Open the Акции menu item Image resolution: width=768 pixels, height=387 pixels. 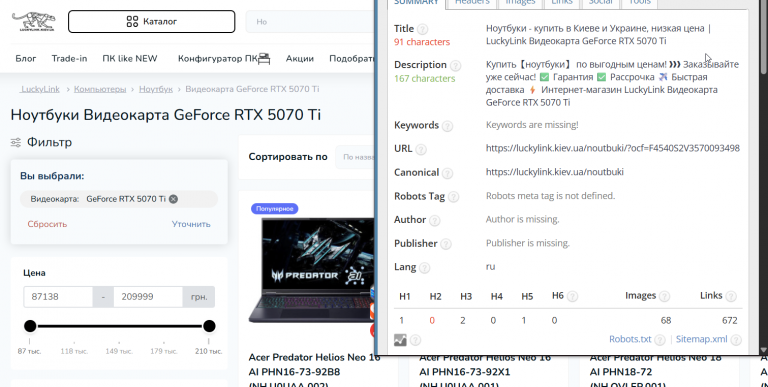coord(299,58)
